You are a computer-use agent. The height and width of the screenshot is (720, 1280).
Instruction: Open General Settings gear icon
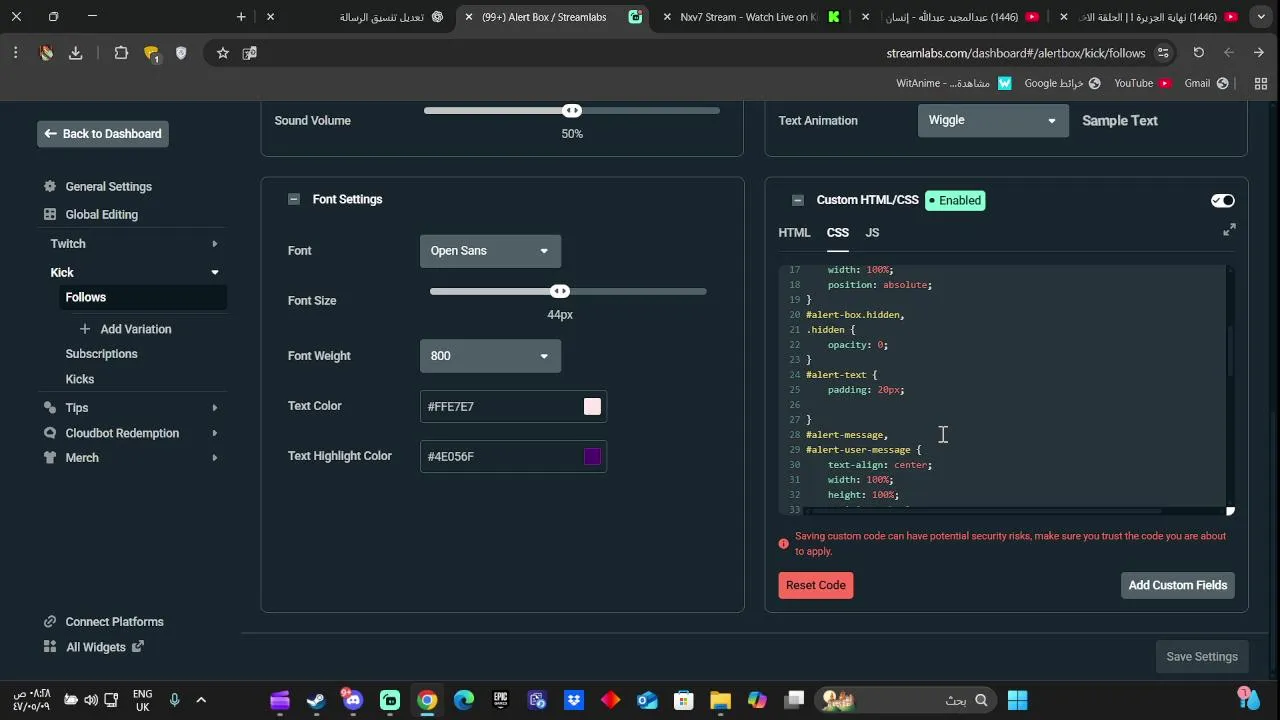pyautogui.click(x=50, y=187)
